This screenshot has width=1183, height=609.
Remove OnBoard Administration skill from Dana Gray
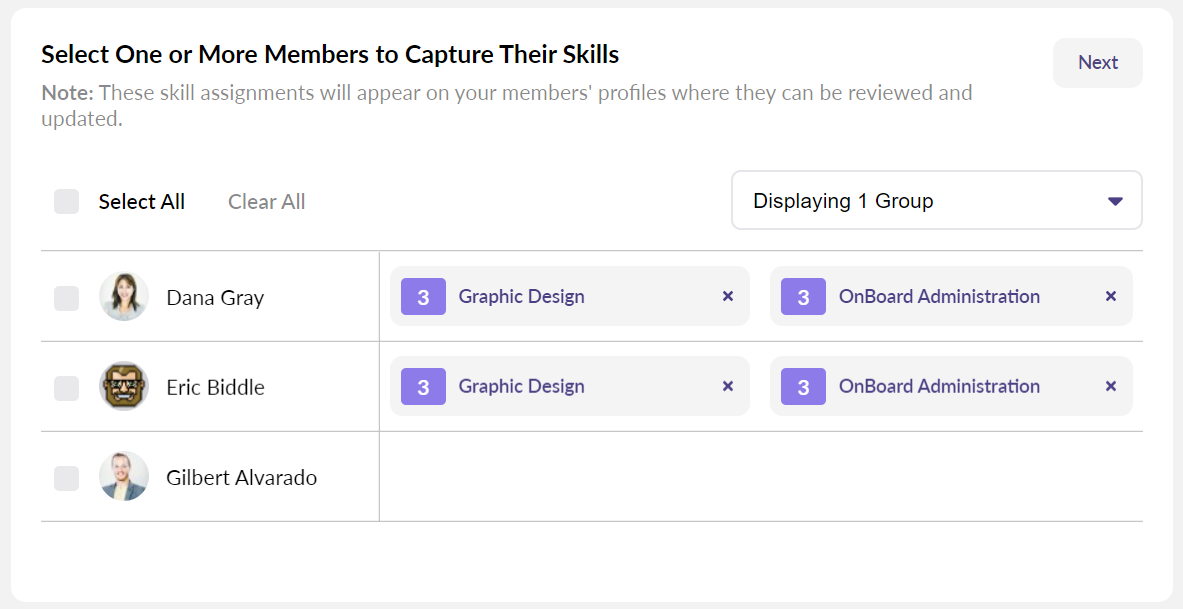tap(1110, 297)
